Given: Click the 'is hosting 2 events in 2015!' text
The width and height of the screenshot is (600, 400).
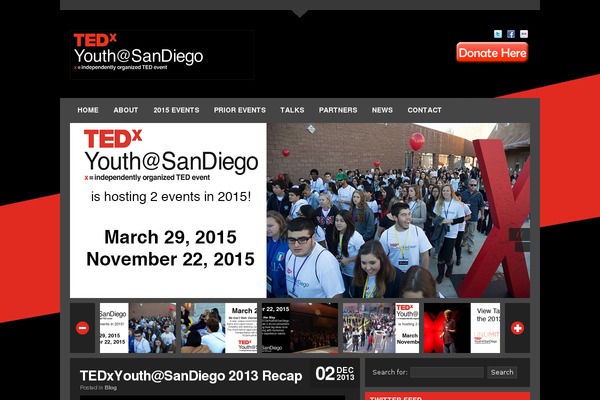Looking at the screenshot, I should click(x=171, y=197).
